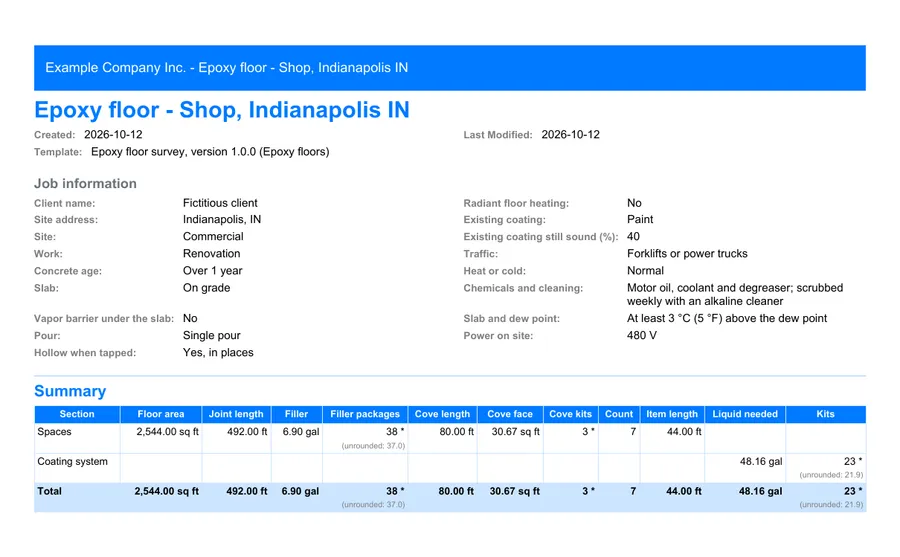Click Coating system kits value 23 *
The image size is (900, 557).
coord(853,461)
